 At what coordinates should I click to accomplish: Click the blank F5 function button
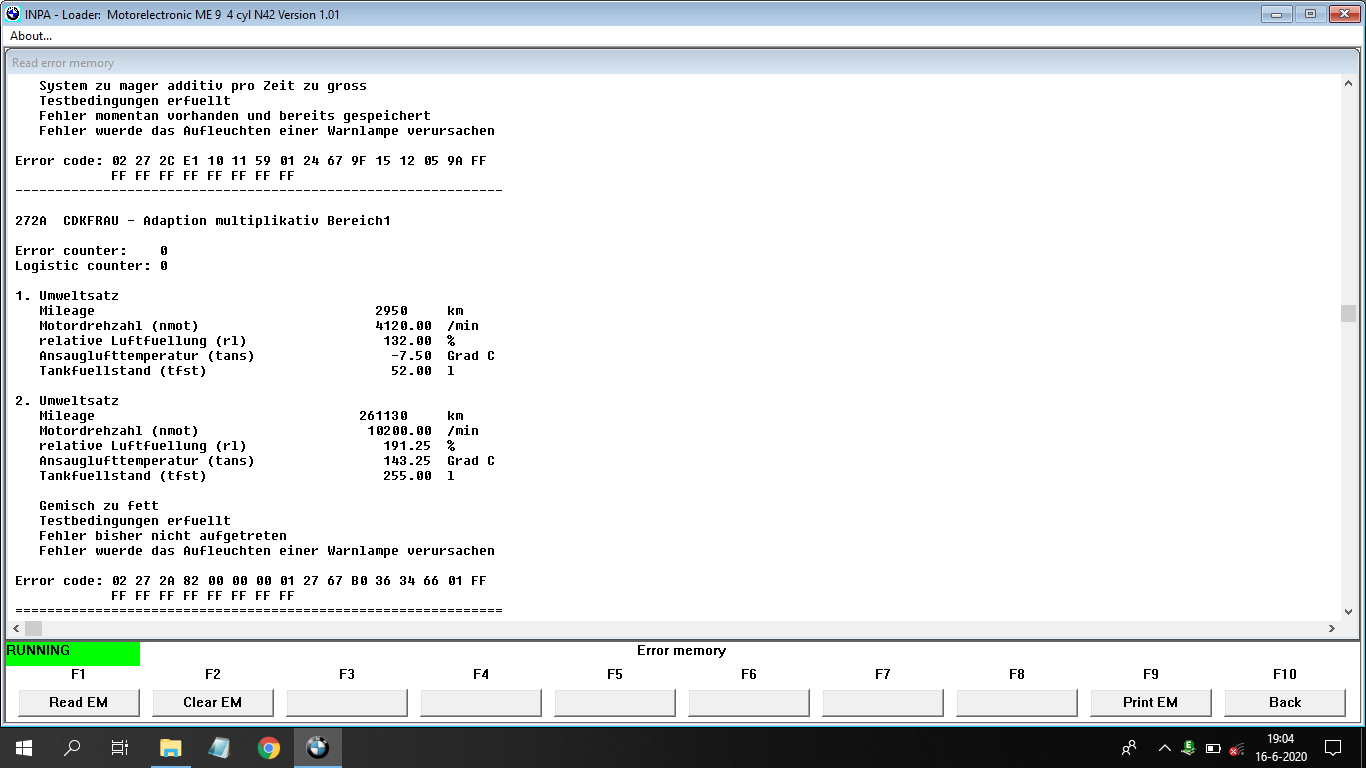(615, 702)
